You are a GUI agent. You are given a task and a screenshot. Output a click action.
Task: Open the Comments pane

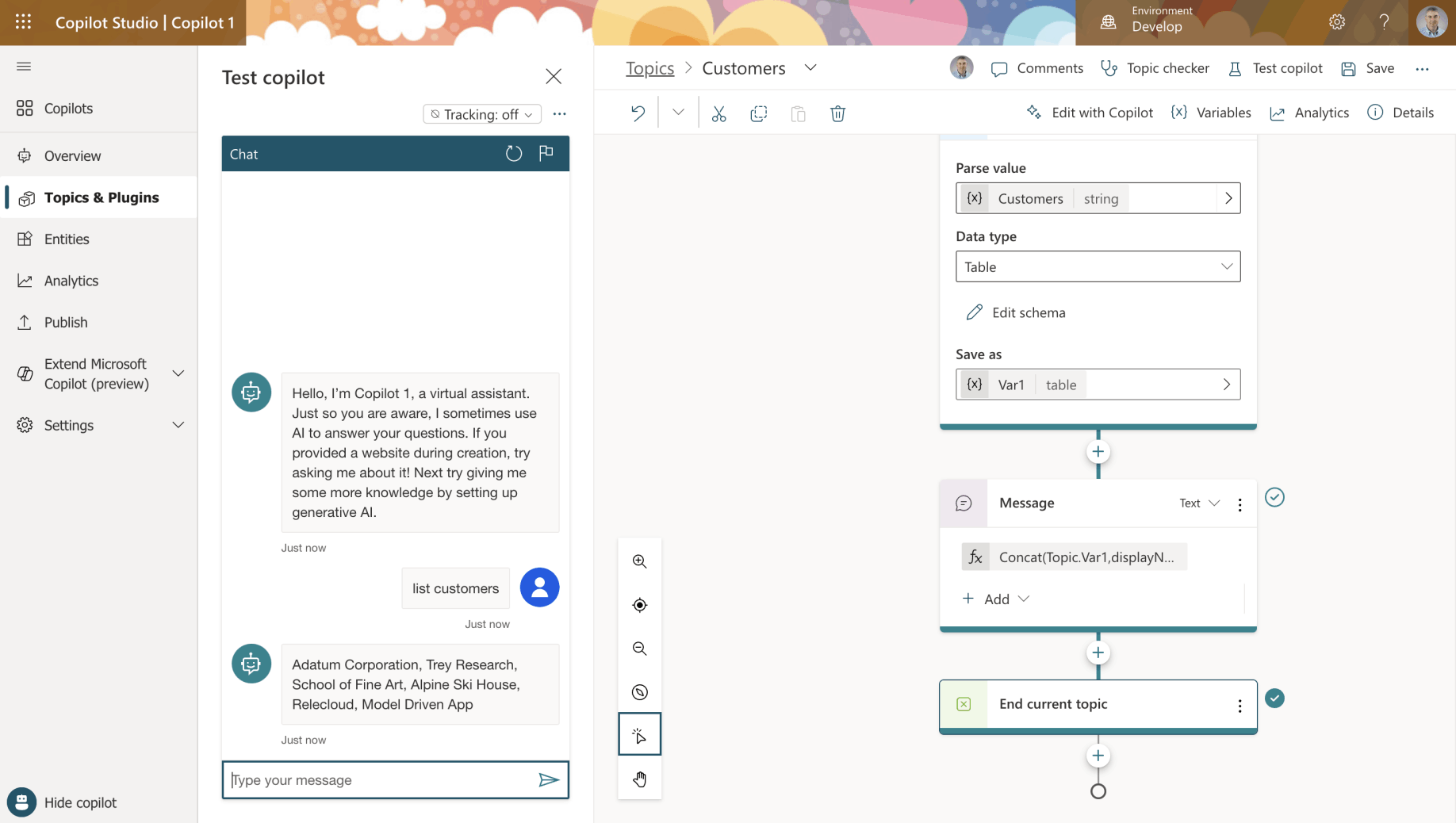(1037, 68)
